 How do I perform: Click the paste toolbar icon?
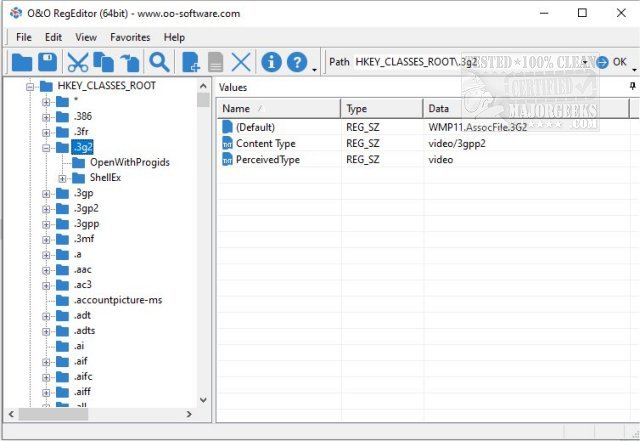[130, 62]
